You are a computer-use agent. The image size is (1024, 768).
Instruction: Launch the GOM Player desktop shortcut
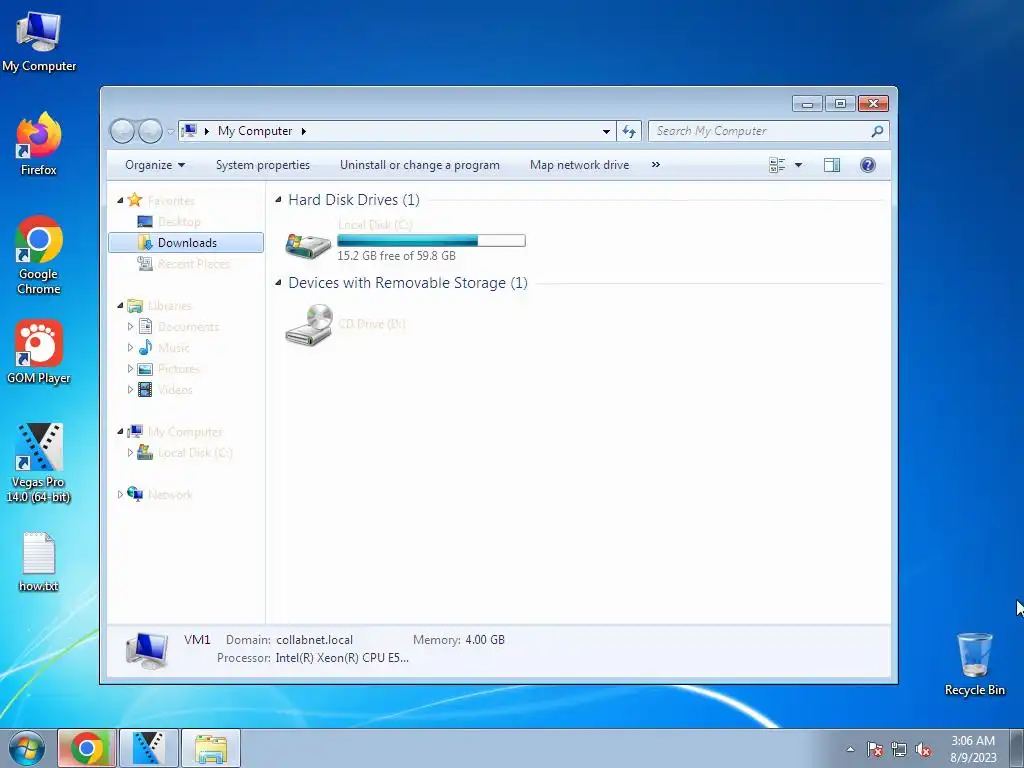point(39,352)
